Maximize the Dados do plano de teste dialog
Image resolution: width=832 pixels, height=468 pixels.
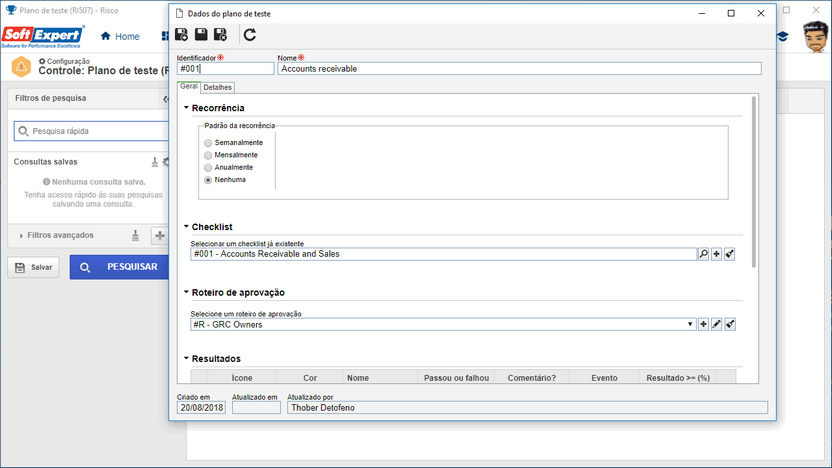(731, 13)
